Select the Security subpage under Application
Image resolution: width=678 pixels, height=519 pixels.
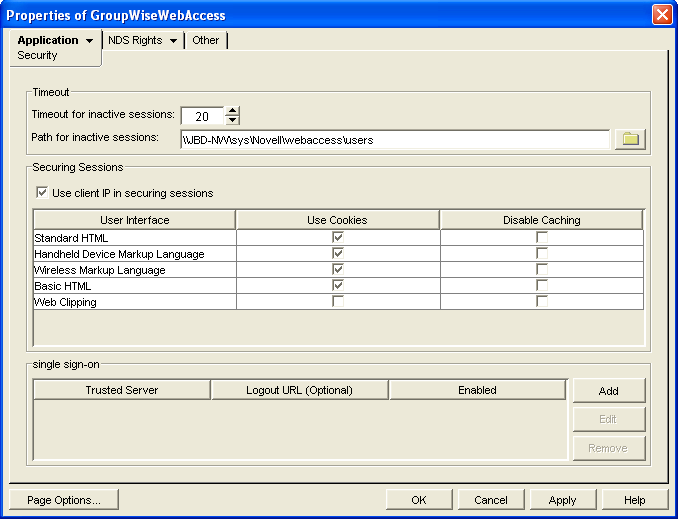38,56
